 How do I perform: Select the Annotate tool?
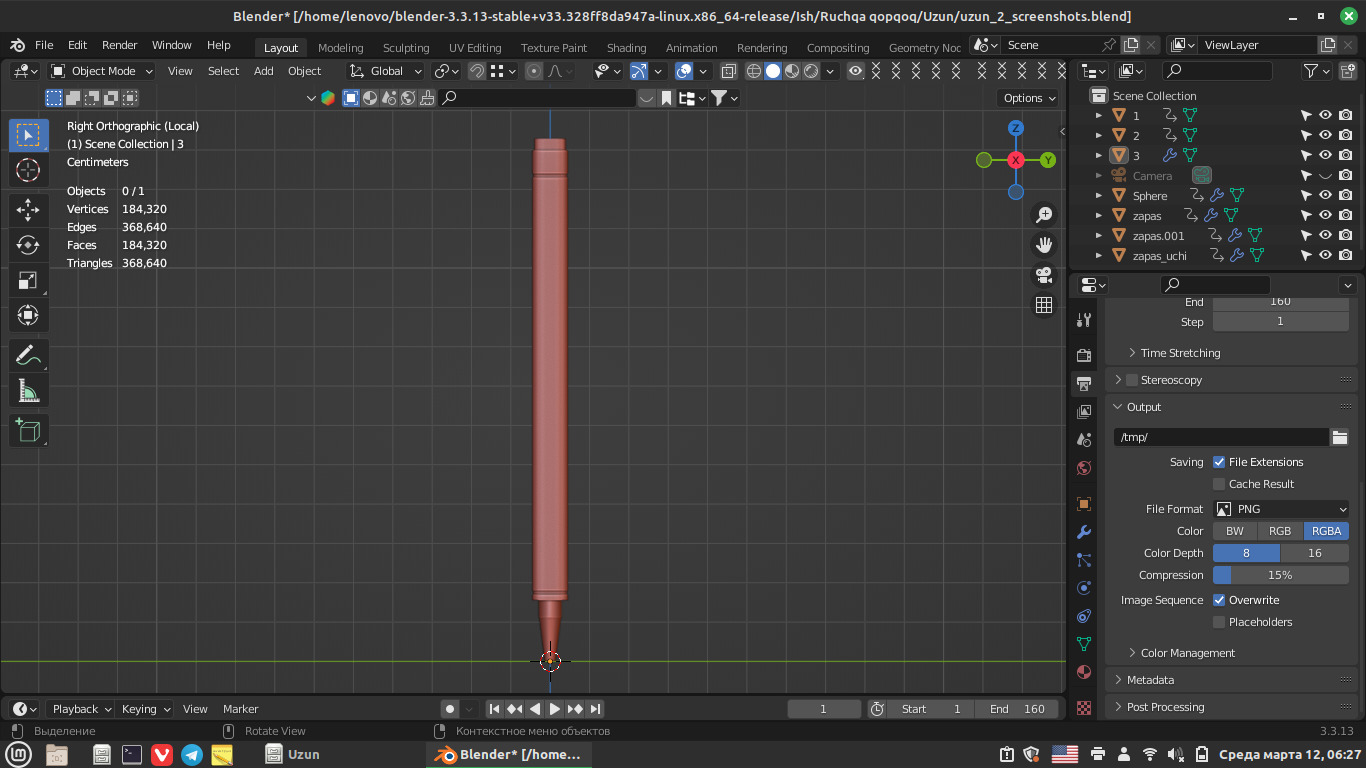pos(28,356)
